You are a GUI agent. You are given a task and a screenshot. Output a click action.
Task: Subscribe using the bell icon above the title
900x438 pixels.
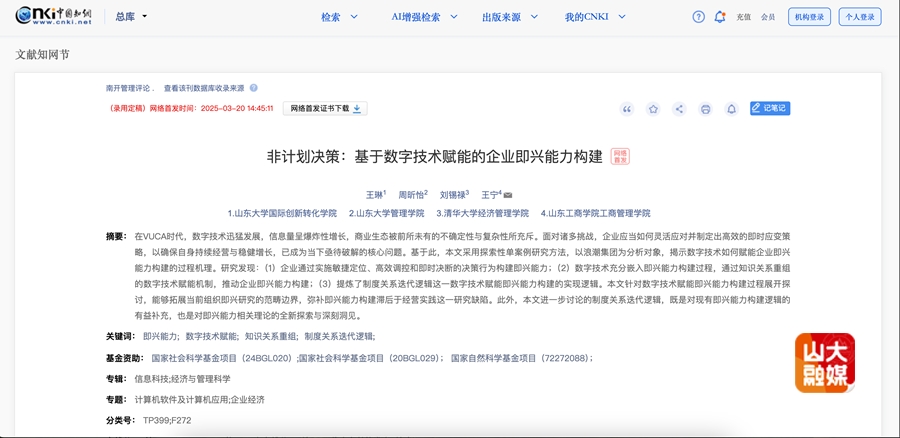731,109
